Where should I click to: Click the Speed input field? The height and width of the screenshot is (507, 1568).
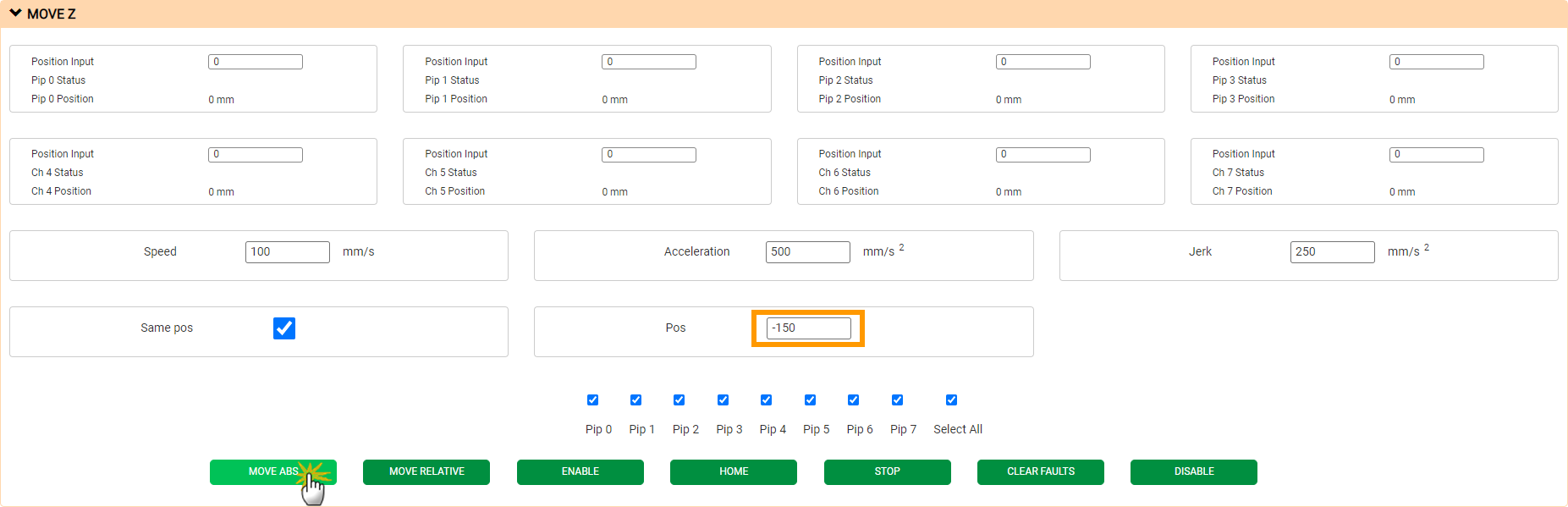[x=287, y=252]
